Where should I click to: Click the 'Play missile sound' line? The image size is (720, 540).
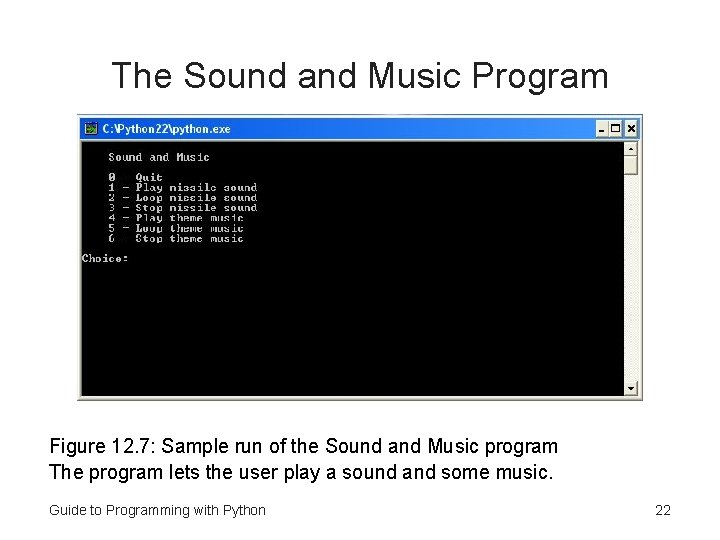[x=183, y=187]
